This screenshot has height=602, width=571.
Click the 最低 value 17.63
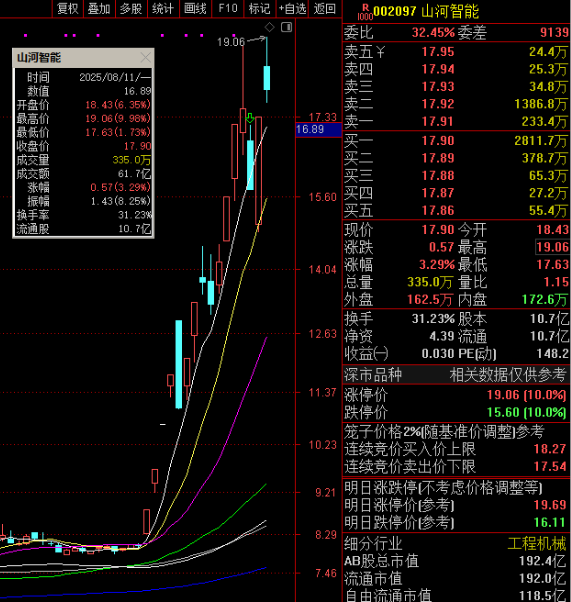tap(552, 265)
